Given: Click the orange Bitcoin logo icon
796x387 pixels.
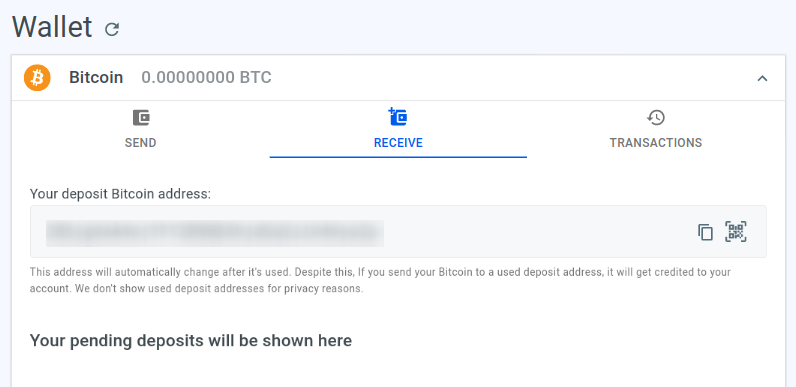Looking at the screenshot, I should coord(37,78).
